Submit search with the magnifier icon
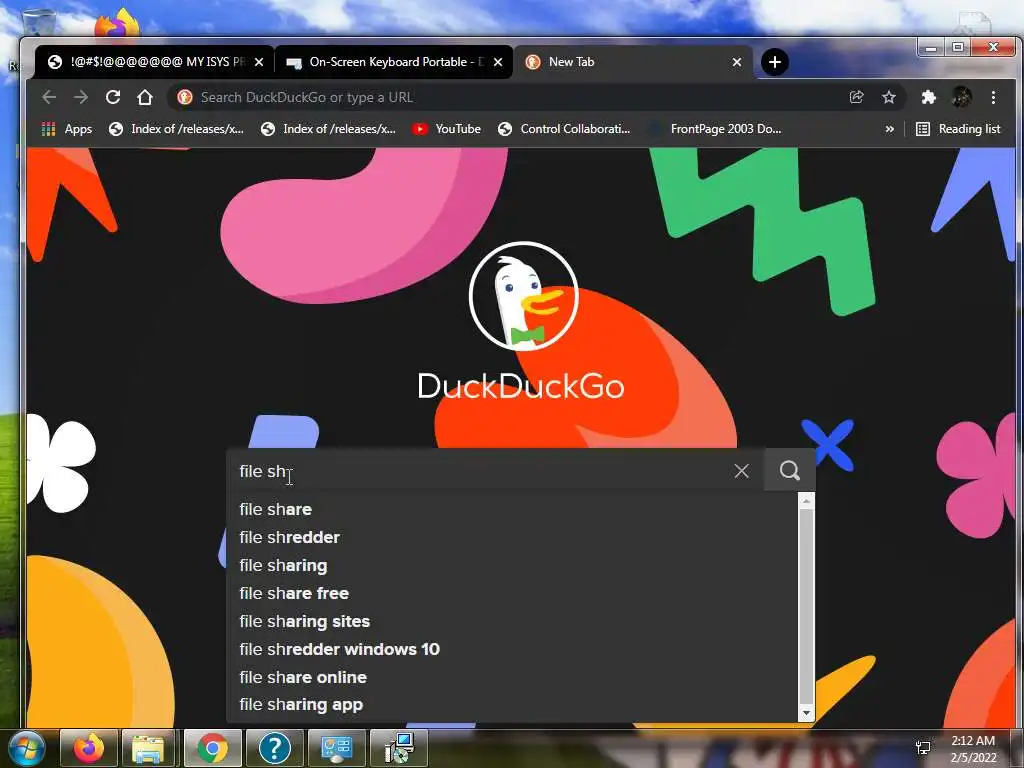Screen dimensions: 1024x768 pos(790,470)
